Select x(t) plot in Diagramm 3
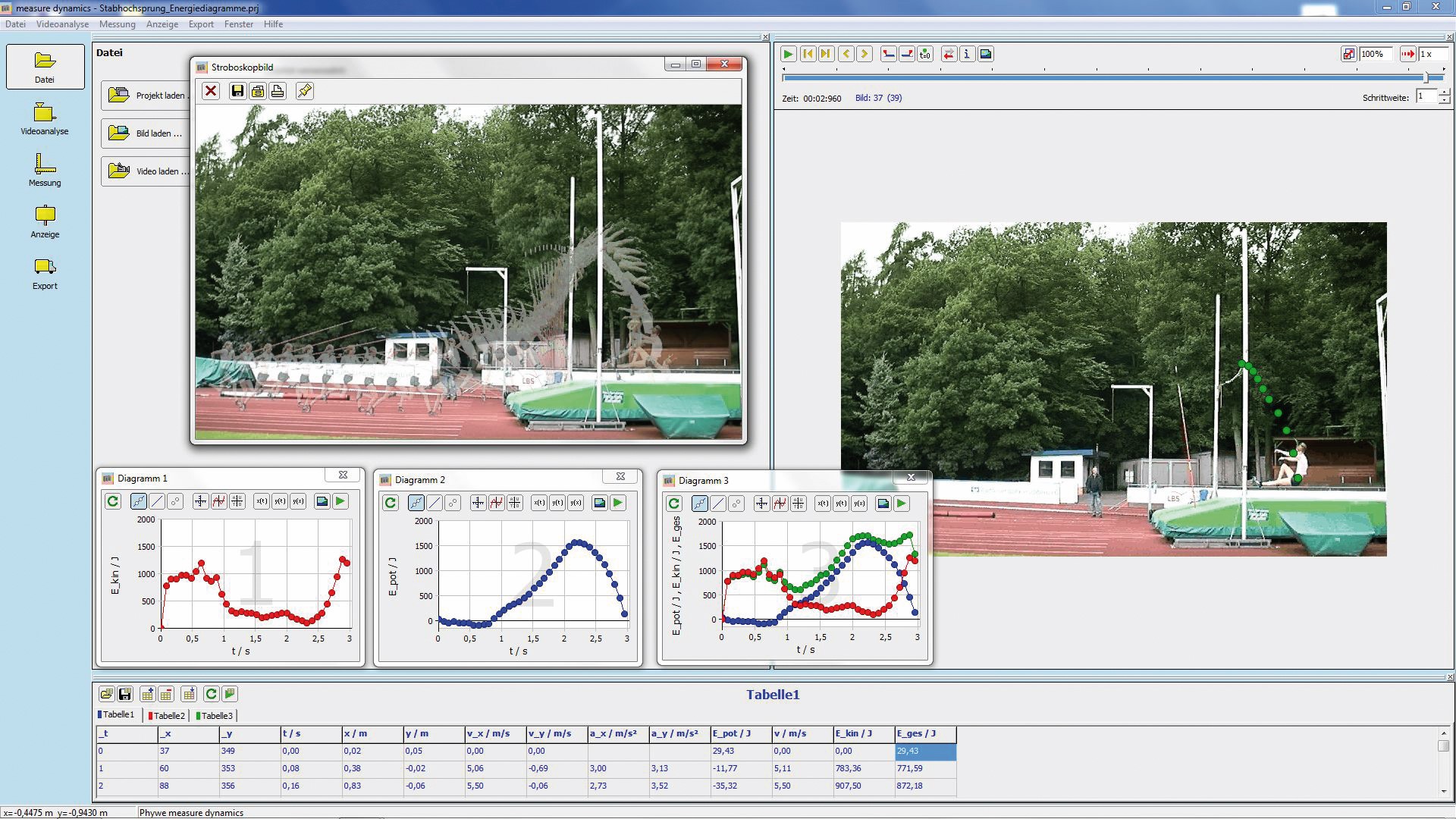 823,504
